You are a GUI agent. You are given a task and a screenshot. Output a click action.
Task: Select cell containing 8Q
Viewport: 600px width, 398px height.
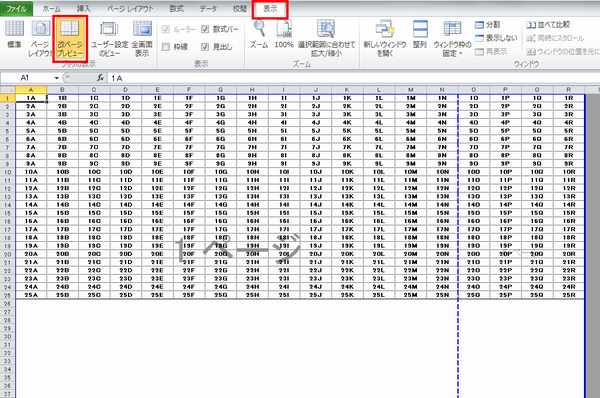(x=537, y=155)
